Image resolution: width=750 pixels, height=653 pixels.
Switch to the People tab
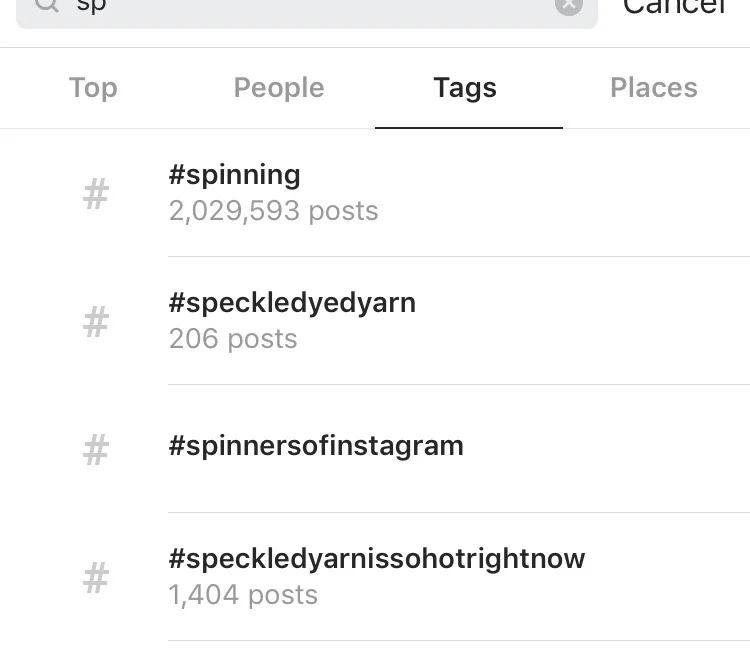tap(279, 88)
